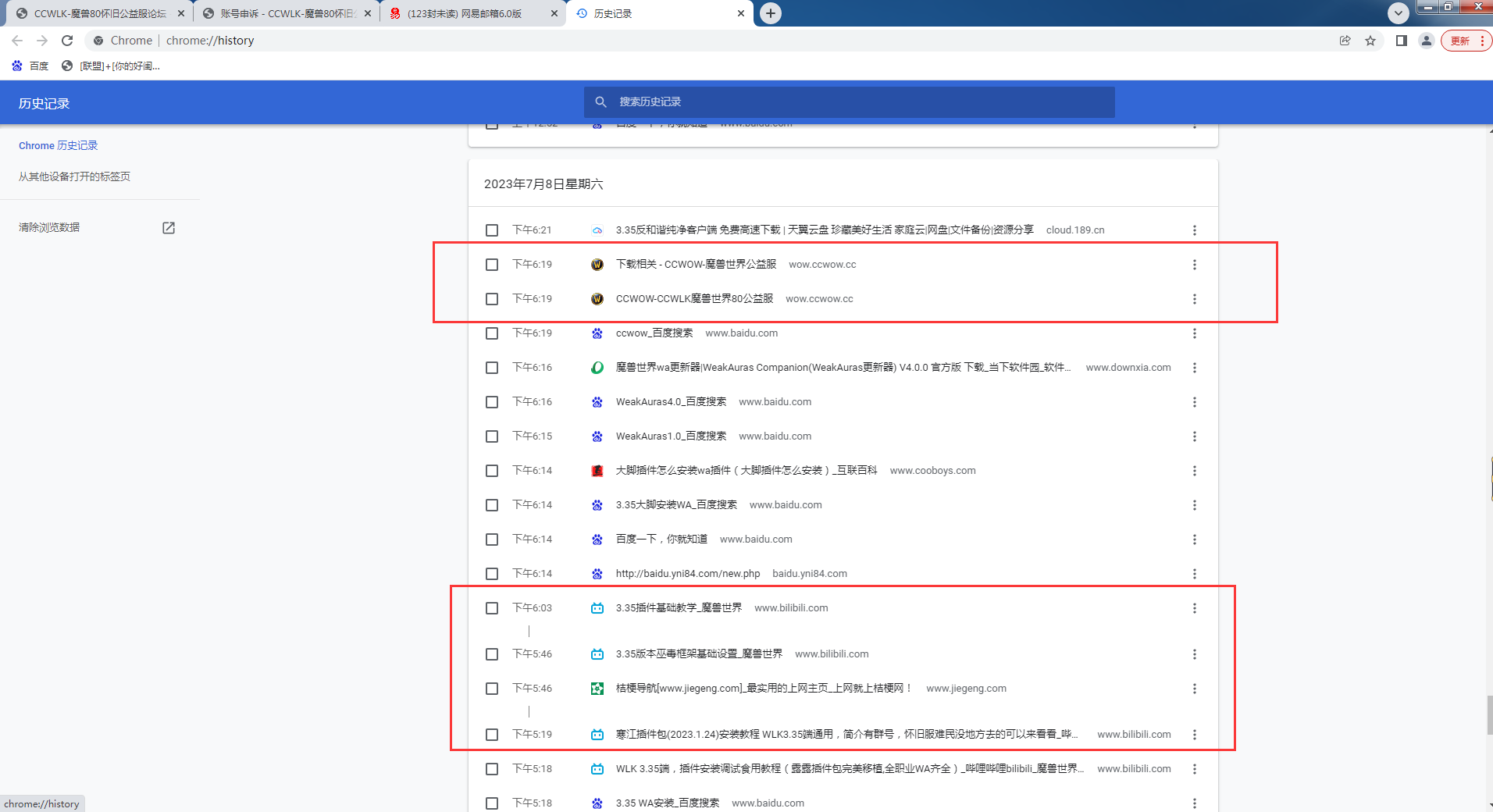Screen dimensions: 1493x812
Task: Open the three-dot menu for 3.35大脚安装WA entry
Action: click(1194, 505)
